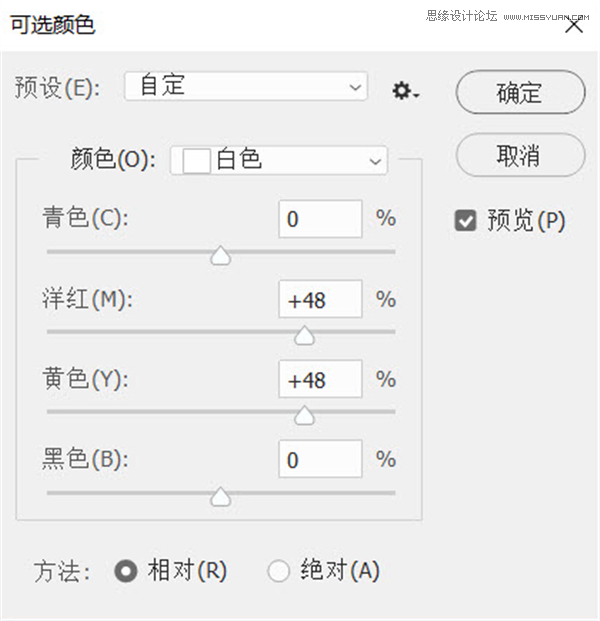Click the 黑色(B) value input field
The image size is (600, 621).
[320, 459]
